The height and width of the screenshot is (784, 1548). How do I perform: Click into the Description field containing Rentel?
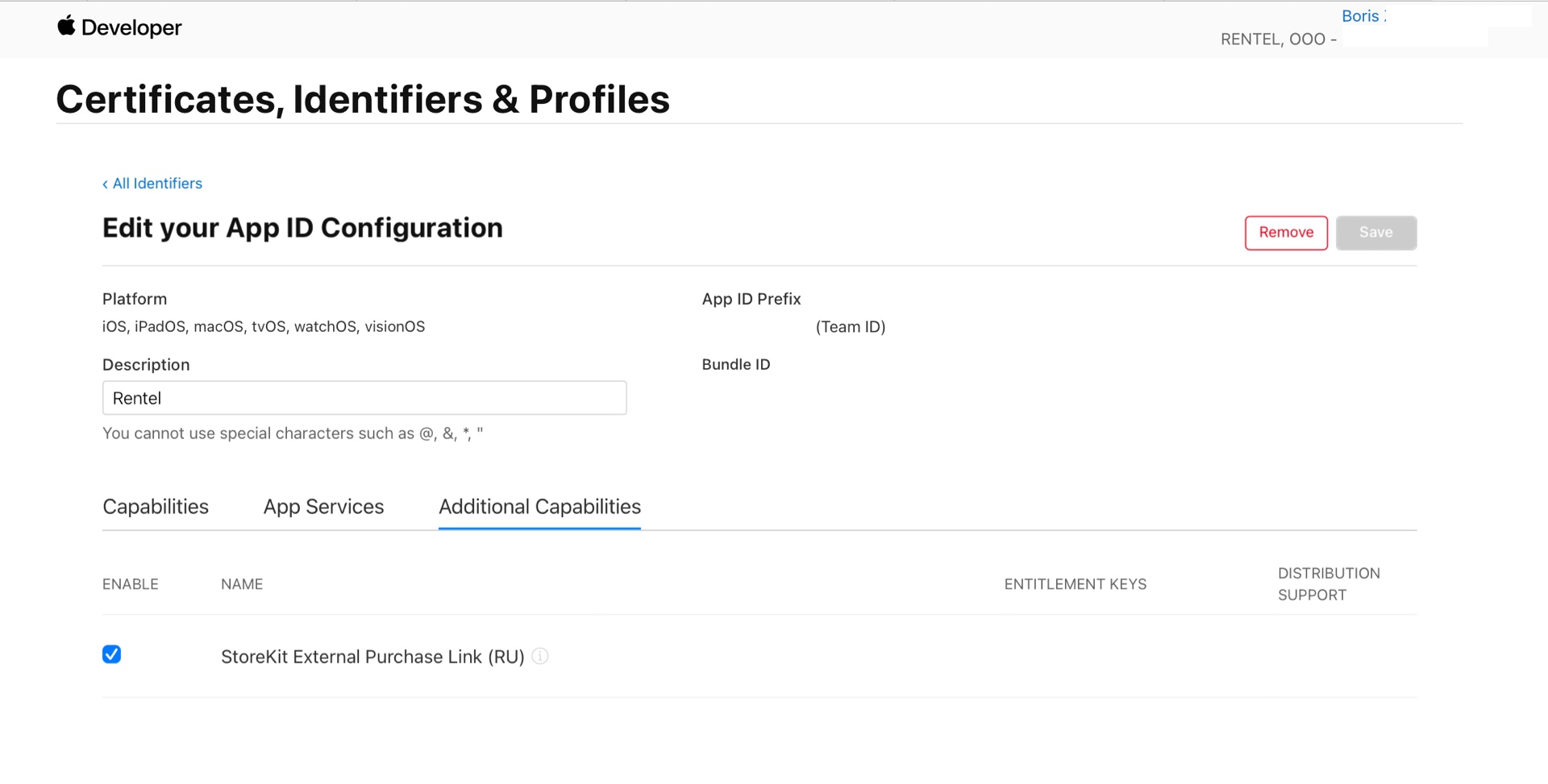point(364,398)
